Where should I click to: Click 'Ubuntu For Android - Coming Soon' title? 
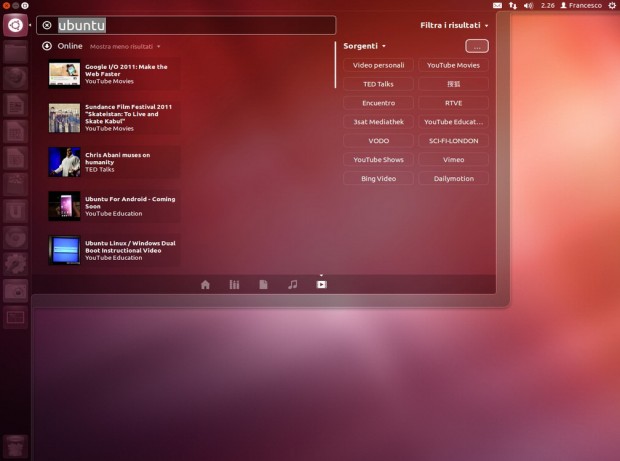pyautogui.click(x=130, y=202)
